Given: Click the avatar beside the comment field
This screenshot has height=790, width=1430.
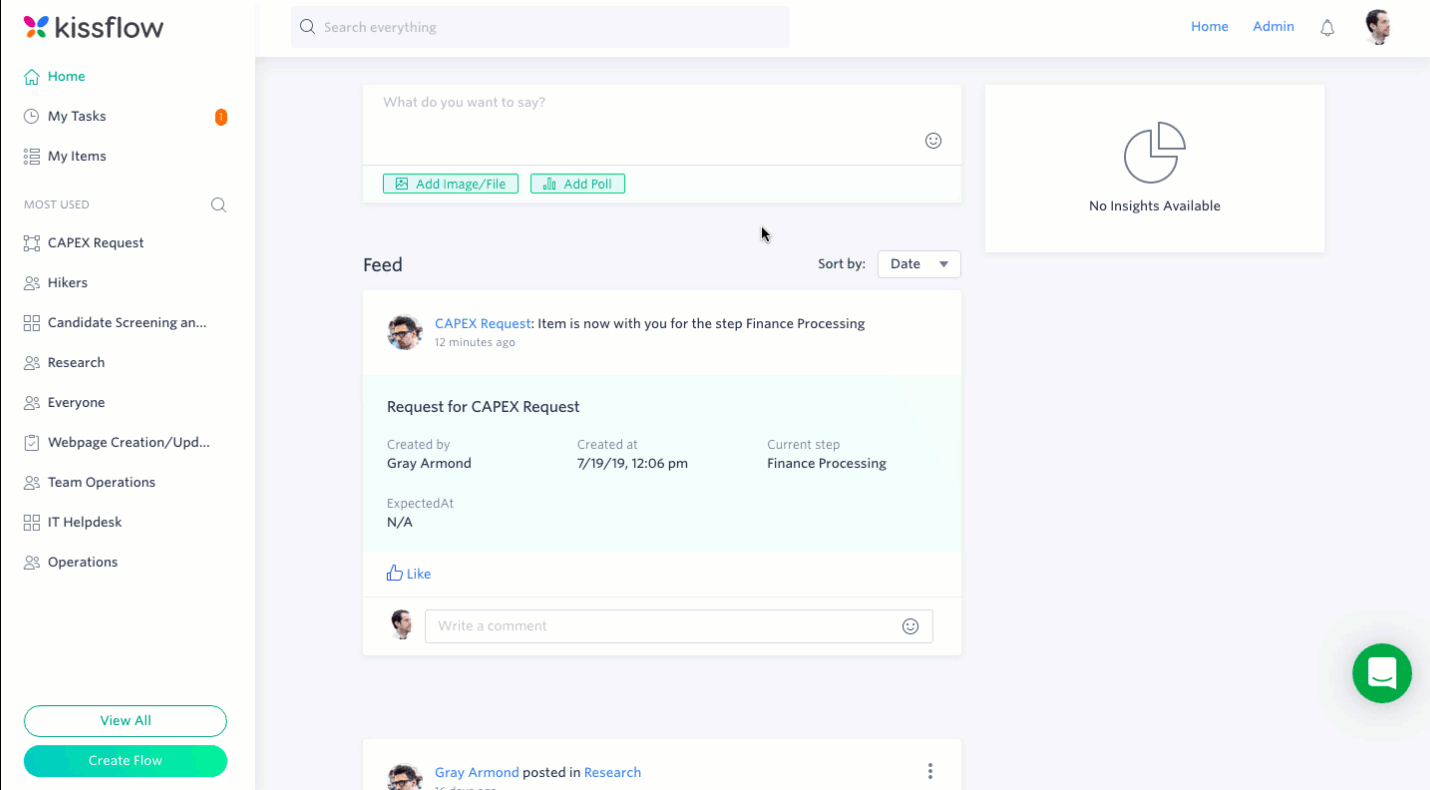Looking at the screenshot, I should [x=402, y=625].
